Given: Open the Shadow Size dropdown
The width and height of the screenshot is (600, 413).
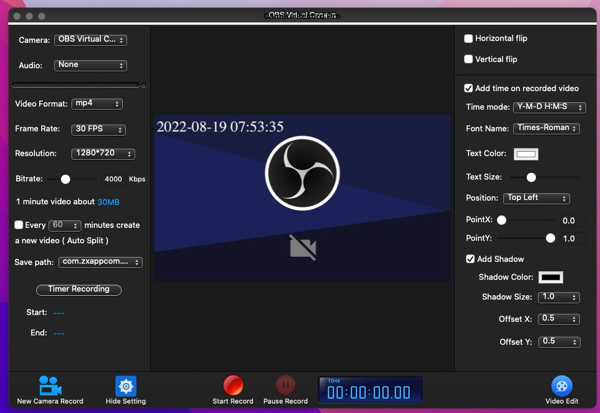Looking at the screenshot, I should point(559,297).
